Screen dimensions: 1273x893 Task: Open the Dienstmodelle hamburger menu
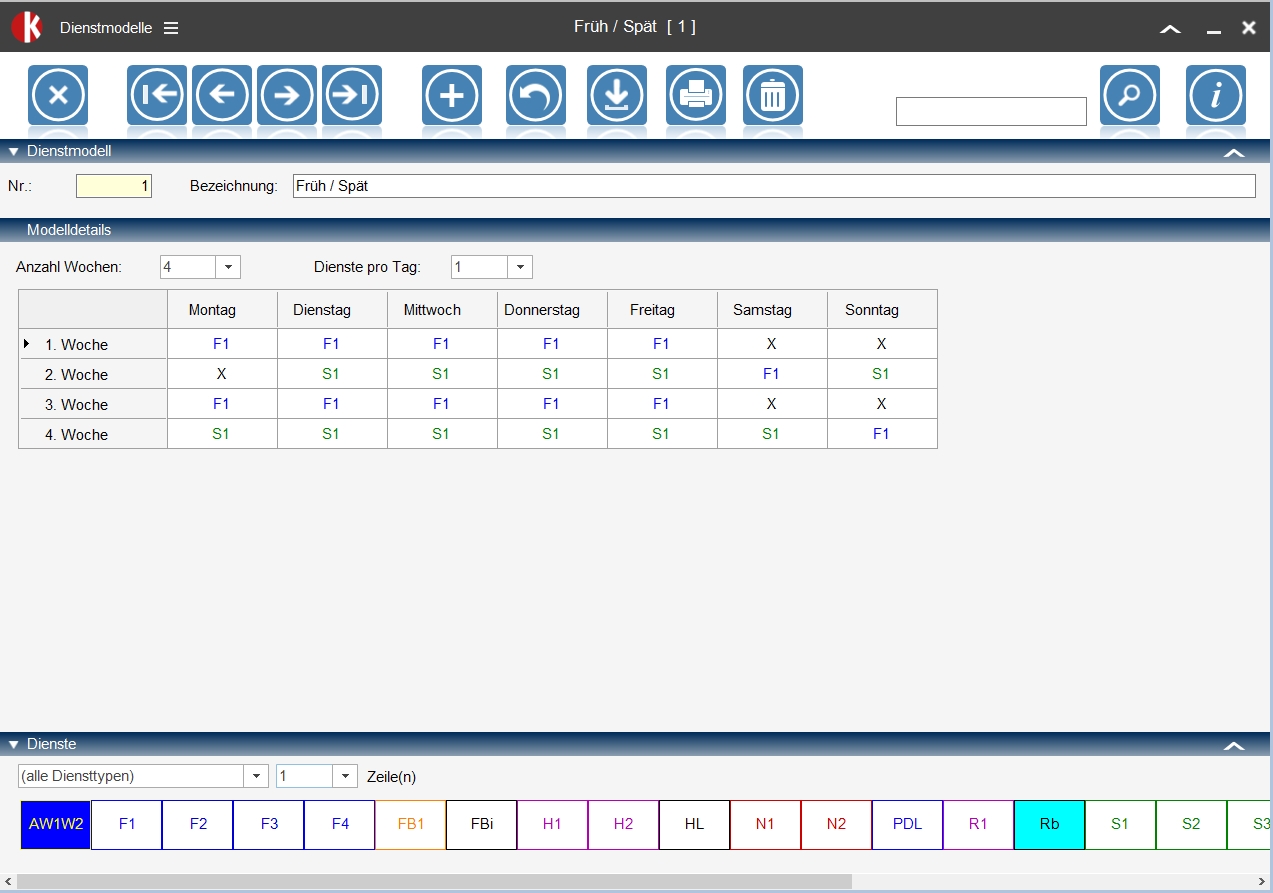click(171, 28)
